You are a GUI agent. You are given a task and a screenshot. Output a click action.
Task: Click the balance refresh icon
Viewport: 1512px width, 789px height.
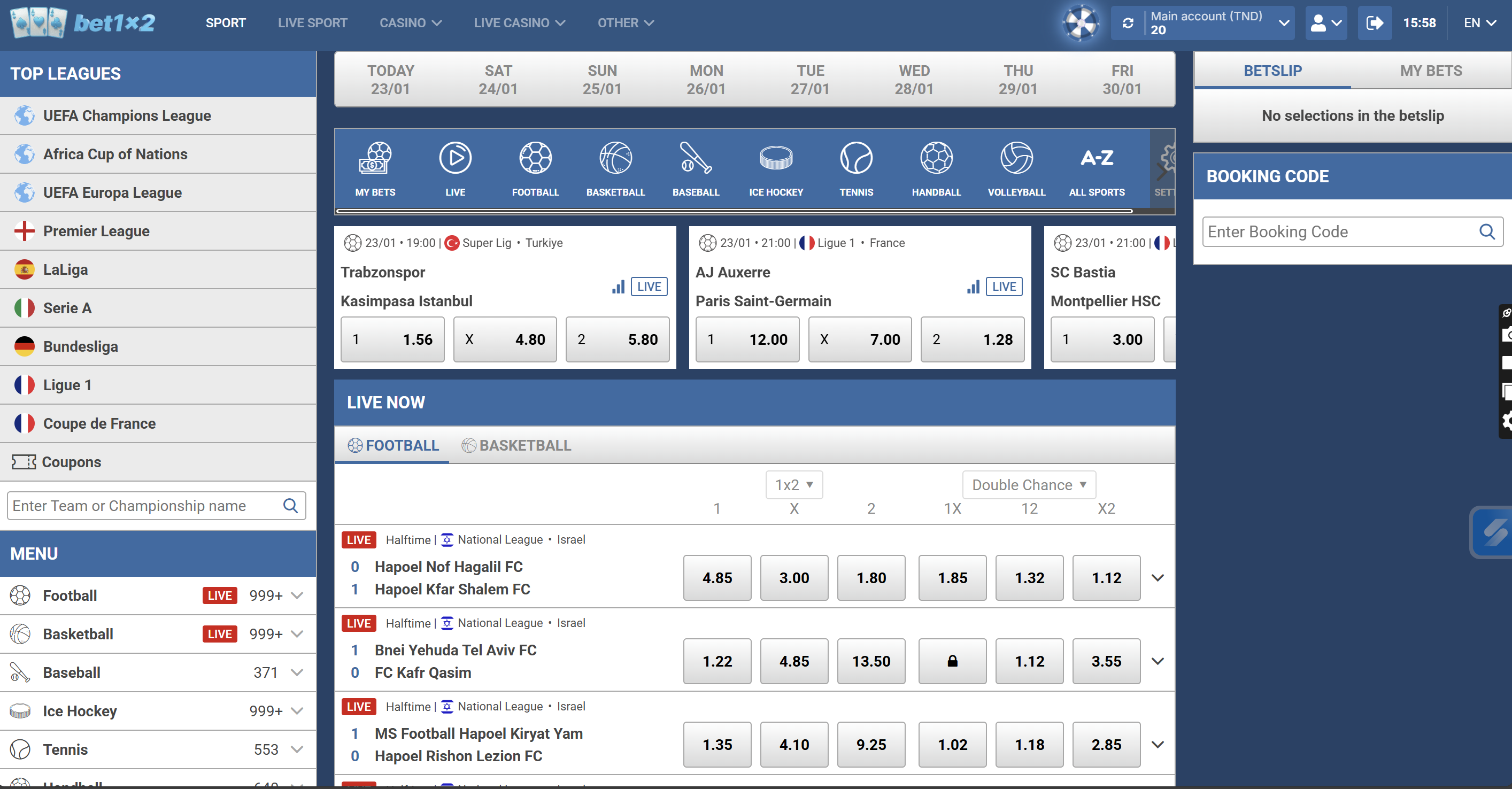1128,22
